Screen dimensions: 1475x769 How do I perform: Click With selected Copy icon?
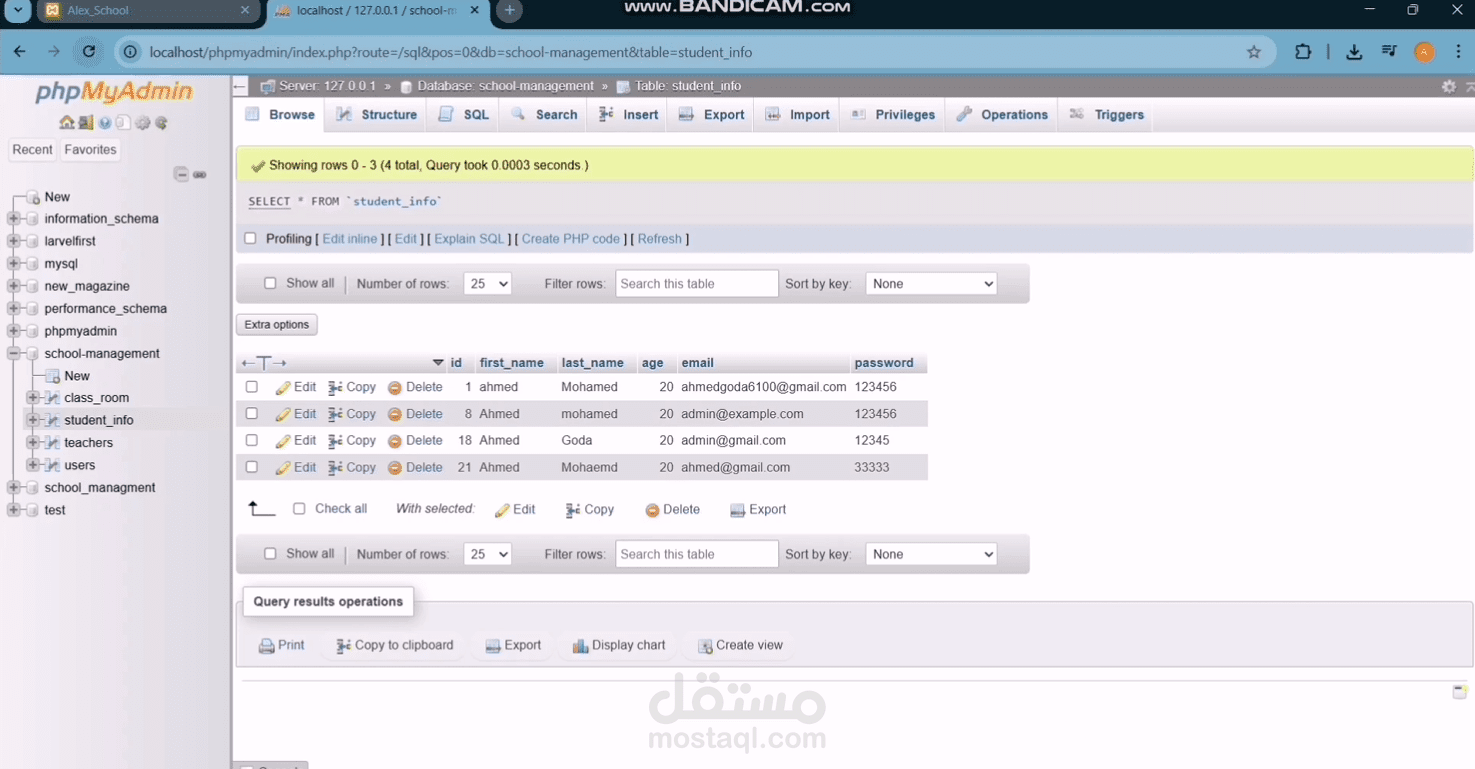tap(572, 510)
